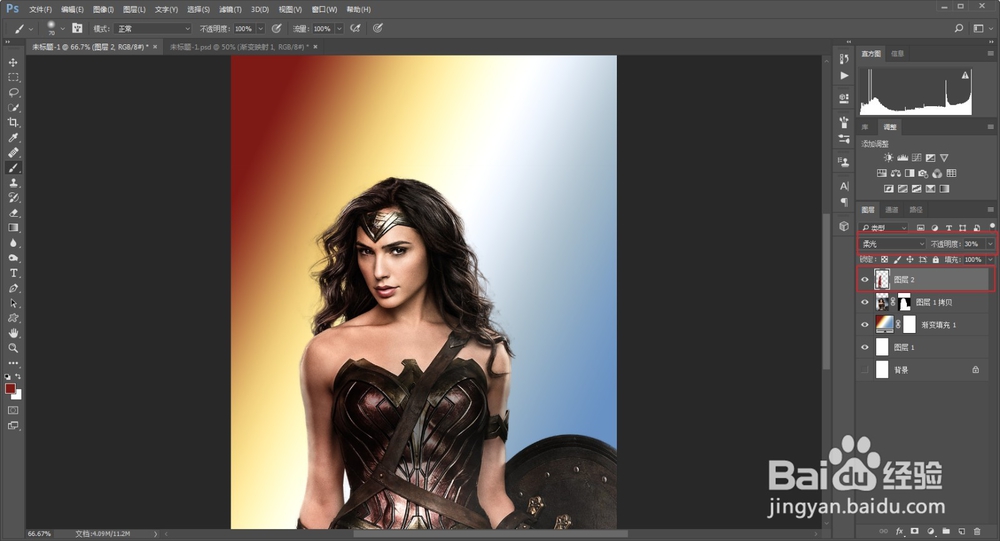The width and height of the screenshot is (1000, 541).
Task: Open brush mode 正常 dropdown
Action: [154, 29]
